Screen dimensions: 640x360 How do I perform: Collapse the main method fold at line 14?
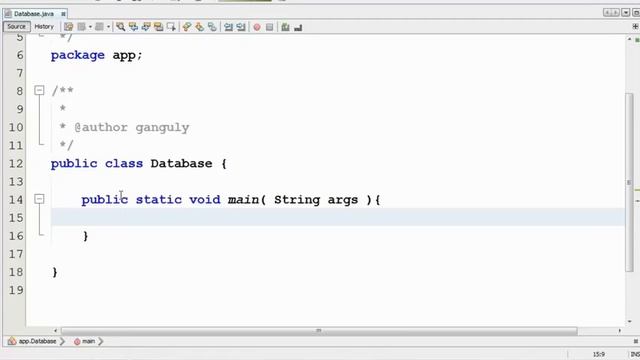click(39, 199)
